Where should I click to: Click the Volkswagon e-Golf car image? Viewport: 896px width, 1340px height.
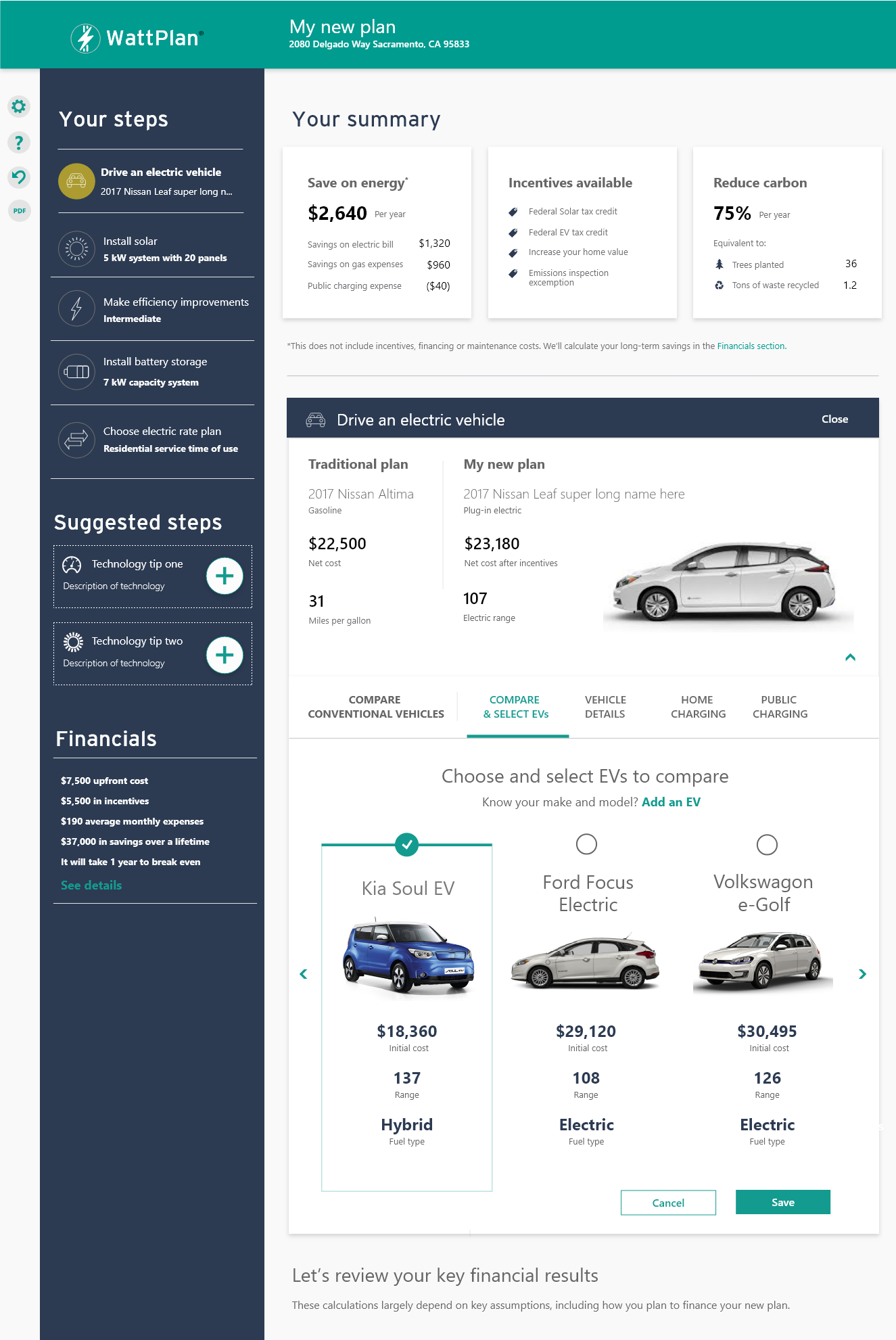[x=763, y=961]
